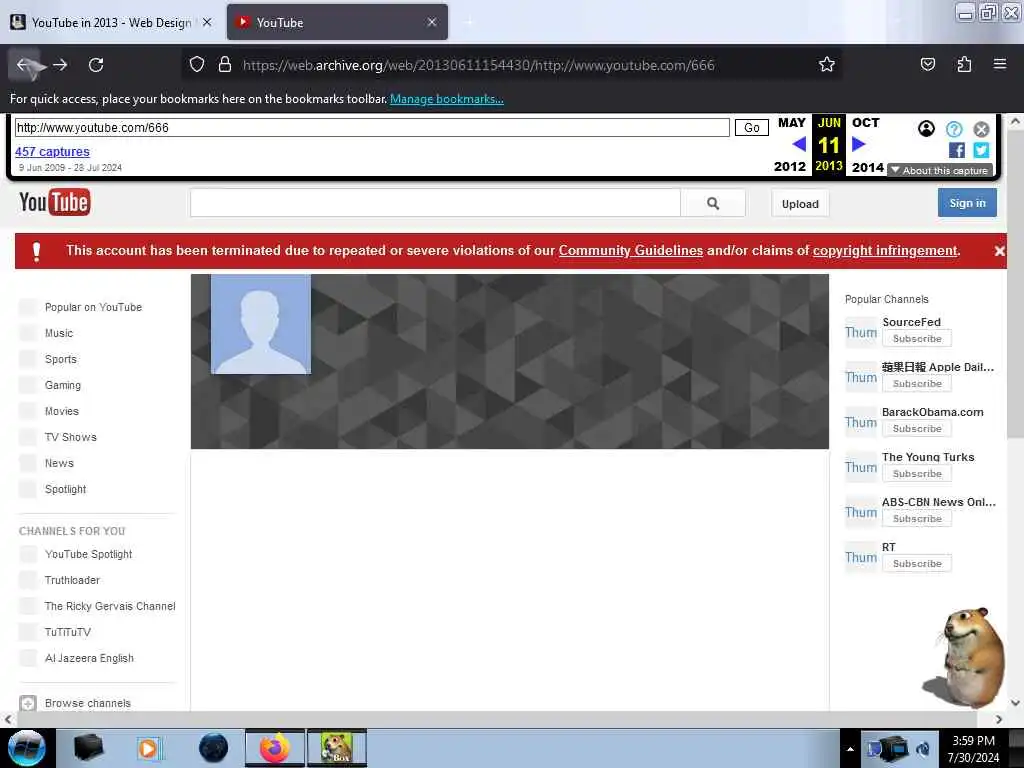The image size is (1024, 768).
Task: Show hidden system tray icons
Action: tap(850, 749)
